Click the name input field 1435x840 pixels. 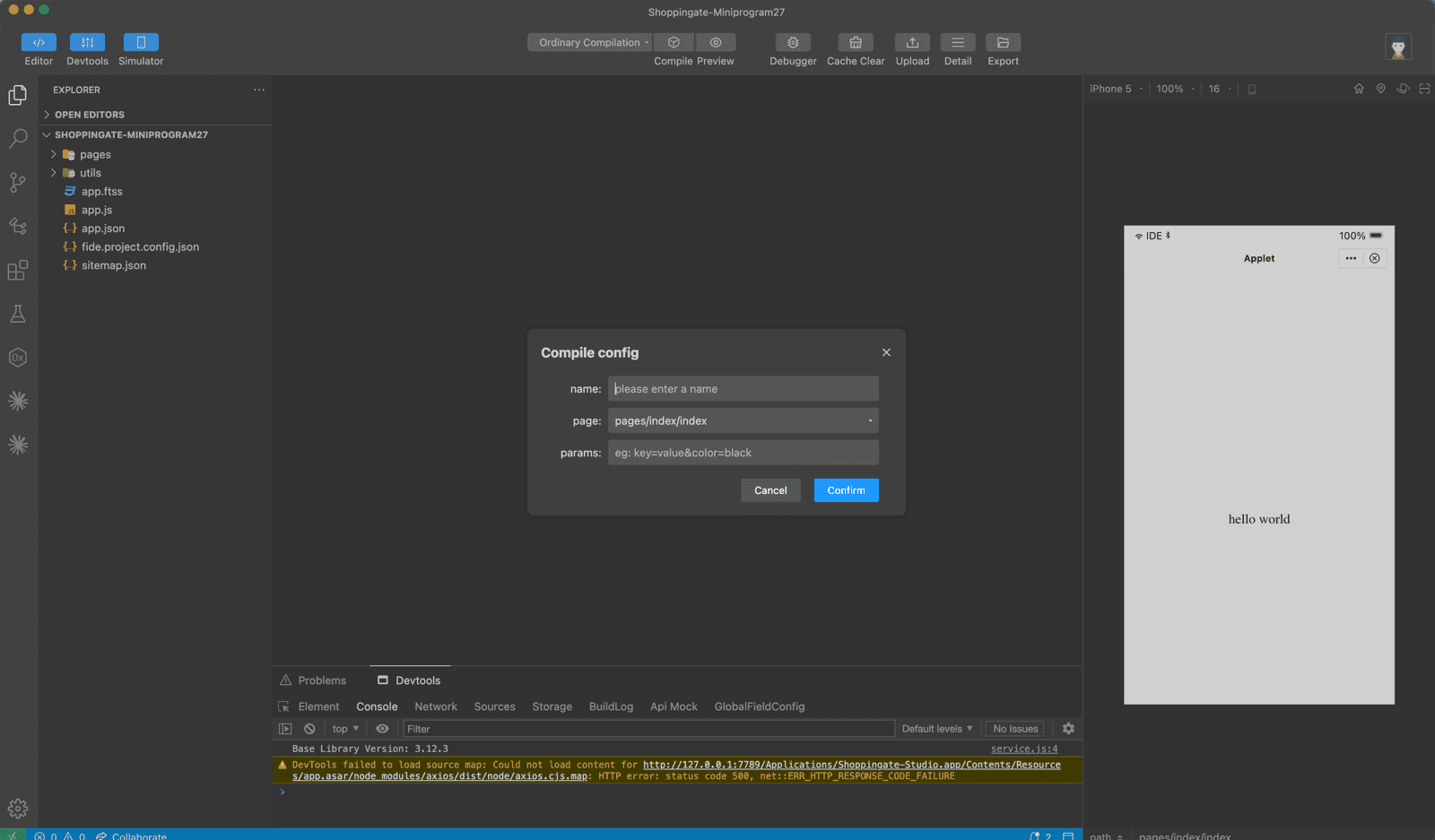click(744, 389)
